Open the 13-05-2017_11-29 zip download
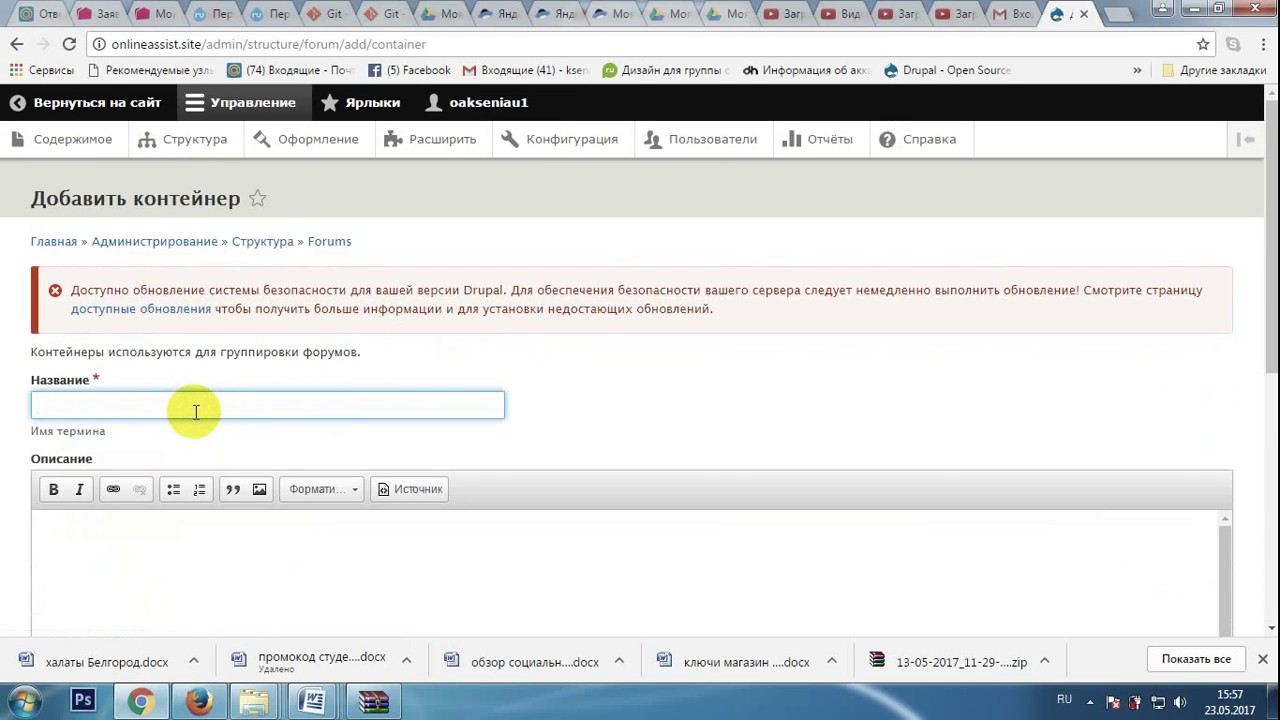1280x720 pixels. click(949, 661)
